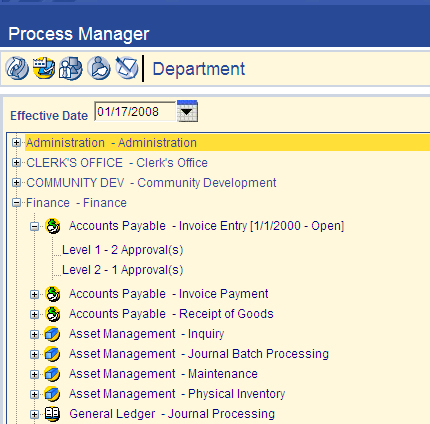Open Accounts Payable - Receipt of Goods
430x424 pixels.
click(171, 314)
